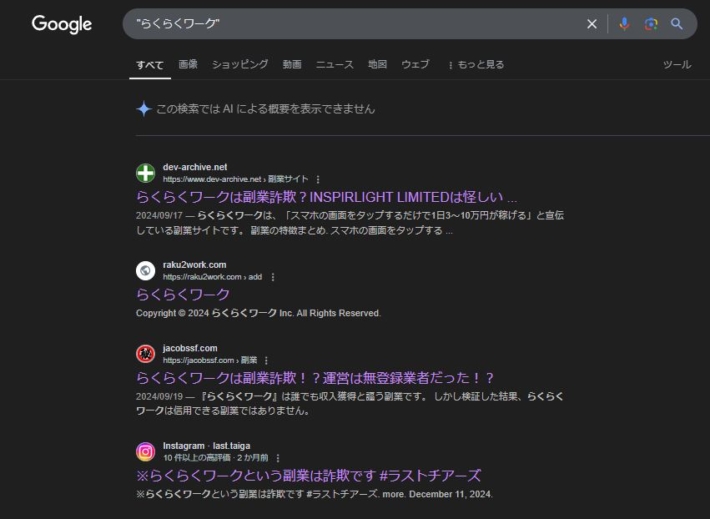Image resolution: width=710 pixels, height=519 pixels.
Task: Switch to the ウェブ tab
Action: click(x=415, y=64)
